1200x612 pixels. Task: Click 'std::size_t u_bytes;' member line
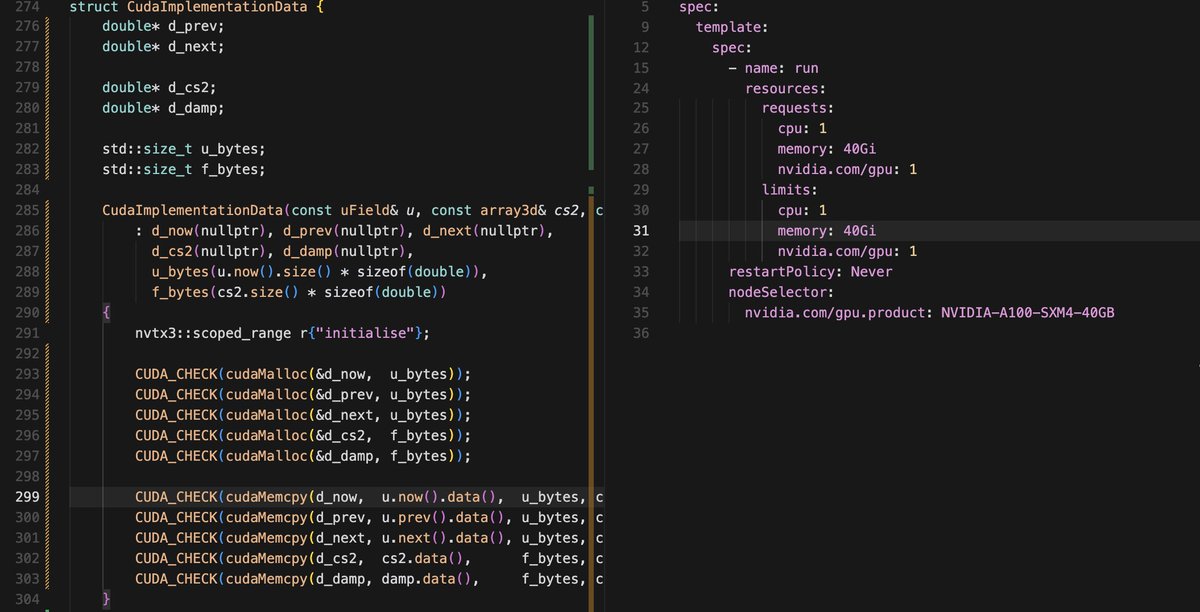point(184,149)
